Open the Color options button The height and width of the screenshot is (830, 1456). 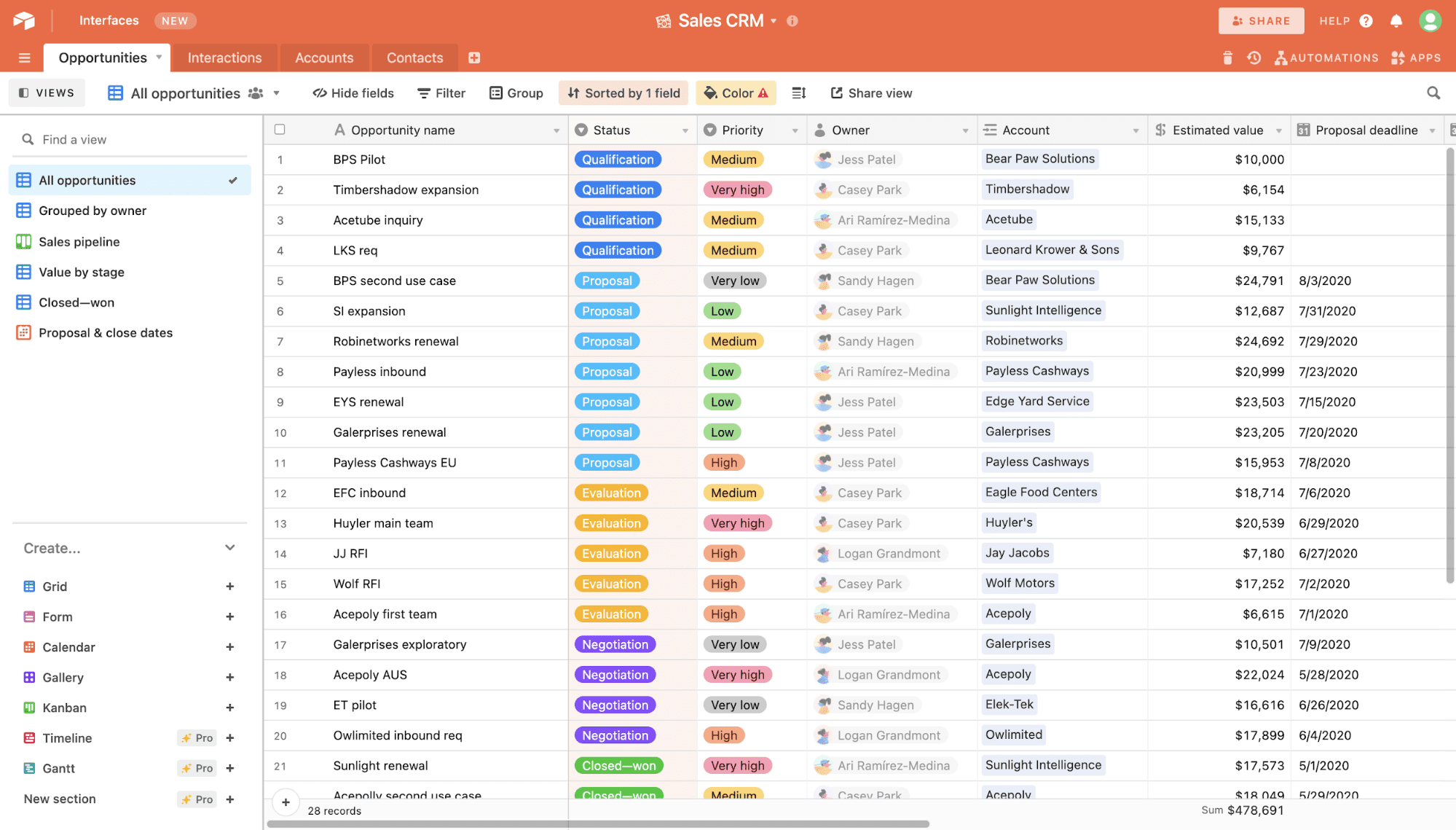click(x=736, y=93)
